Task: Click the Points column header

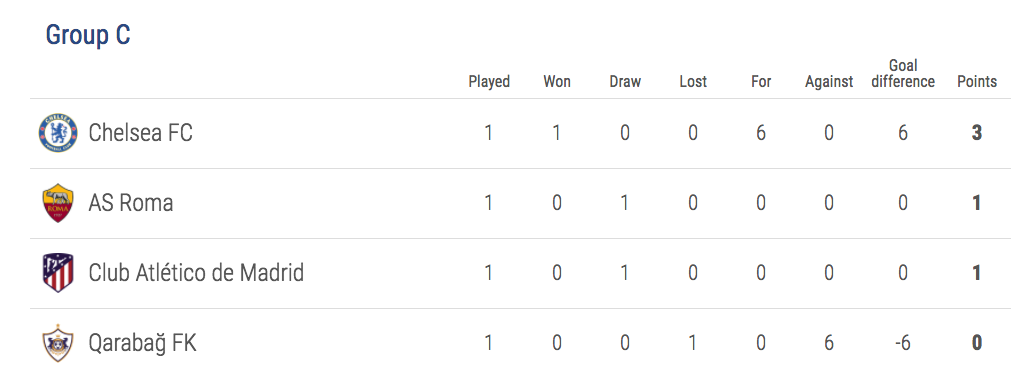Action: (977, 82)
